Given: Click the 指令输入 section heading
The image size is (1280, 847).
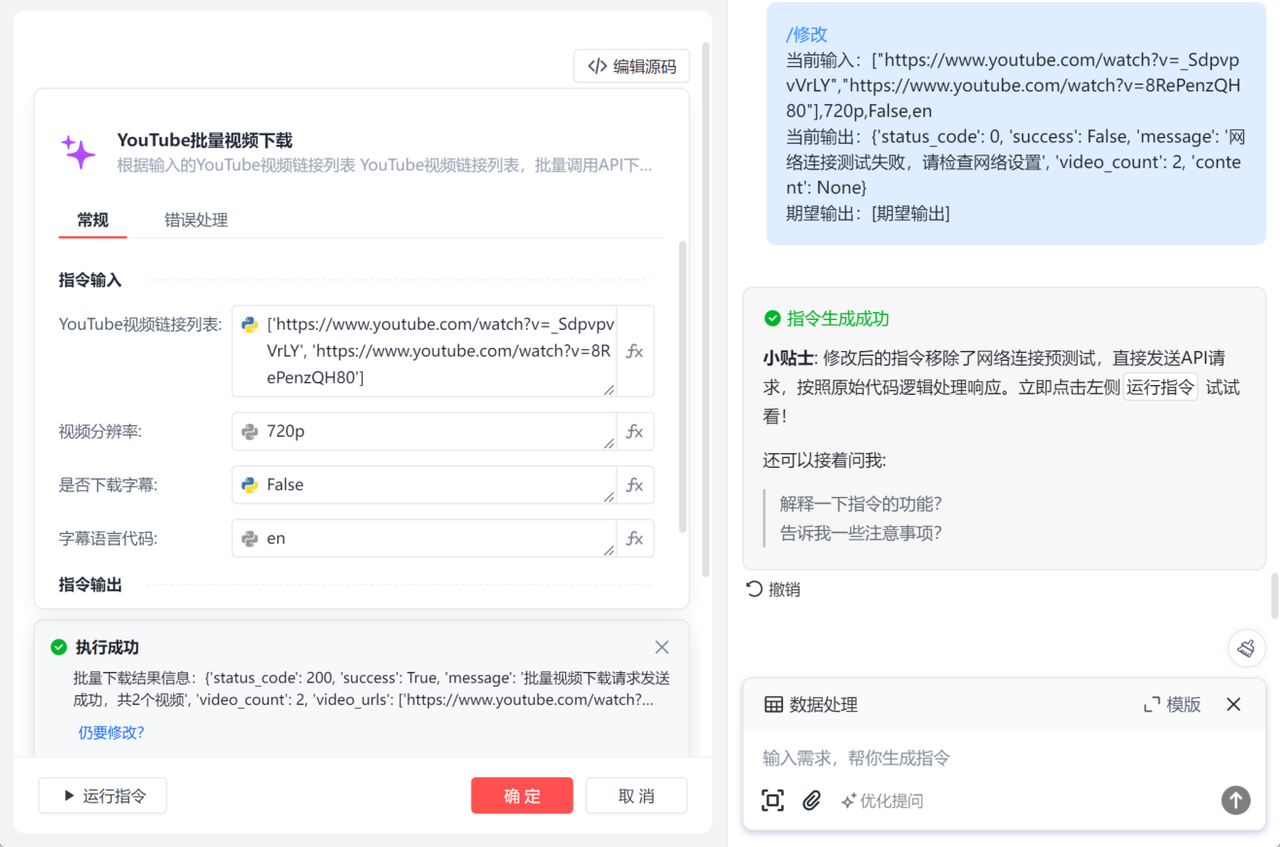Looking at the screenshot, I should 90,280.
